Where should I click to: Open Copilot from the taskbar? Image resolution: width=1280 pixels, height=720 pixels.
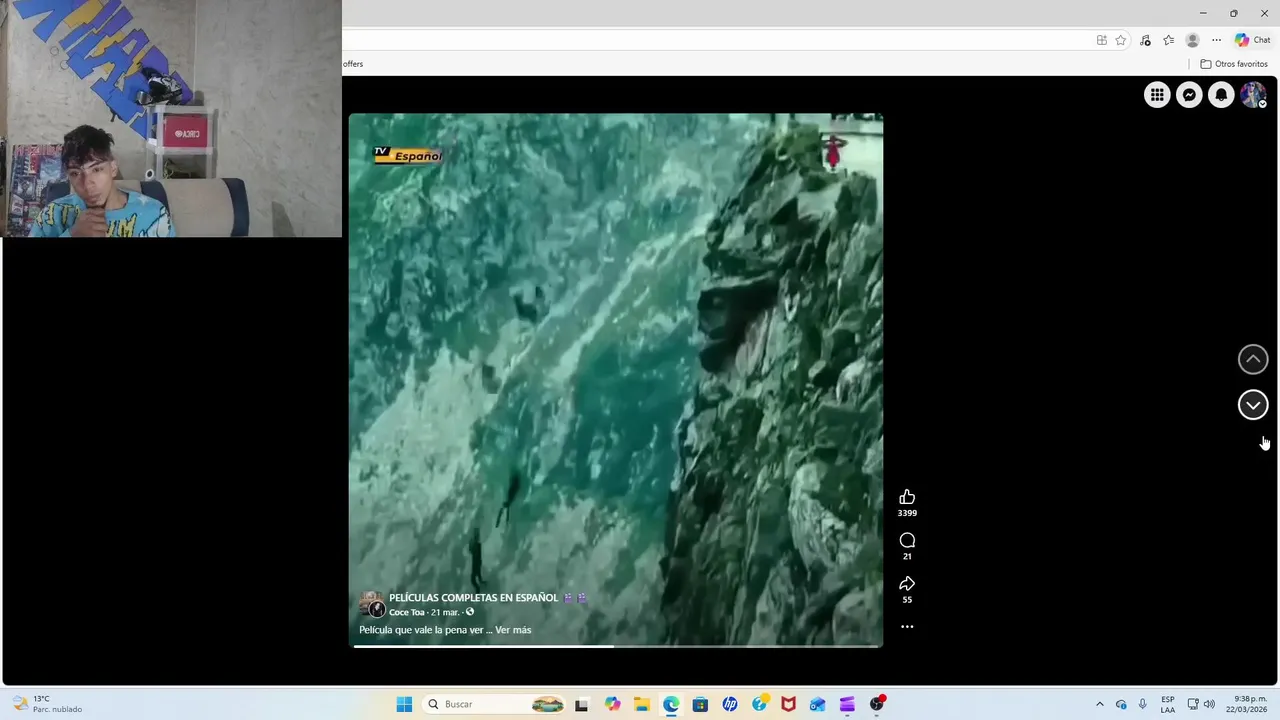click(612, 704)
